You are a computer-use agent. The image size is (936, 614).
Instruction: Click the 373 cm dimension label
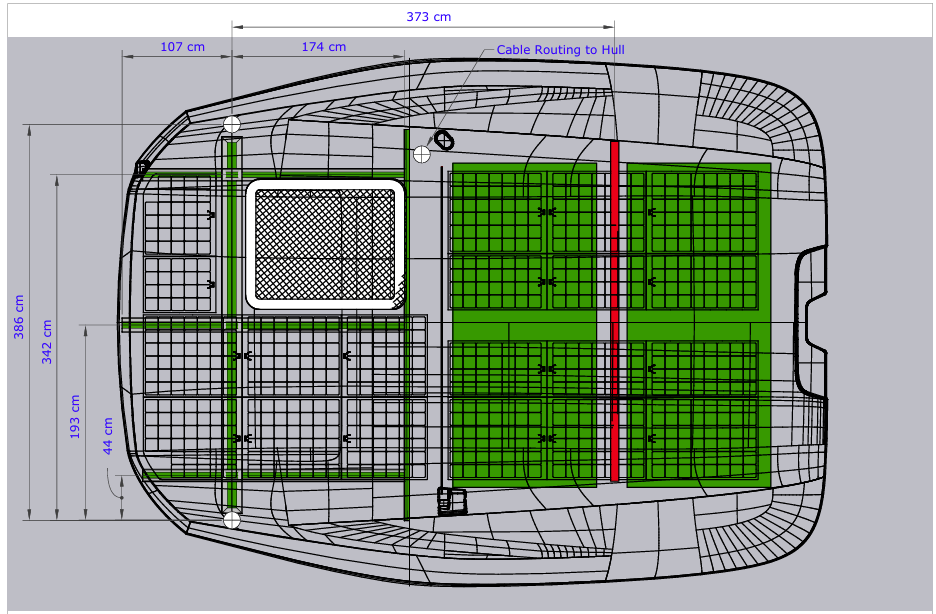428,16
